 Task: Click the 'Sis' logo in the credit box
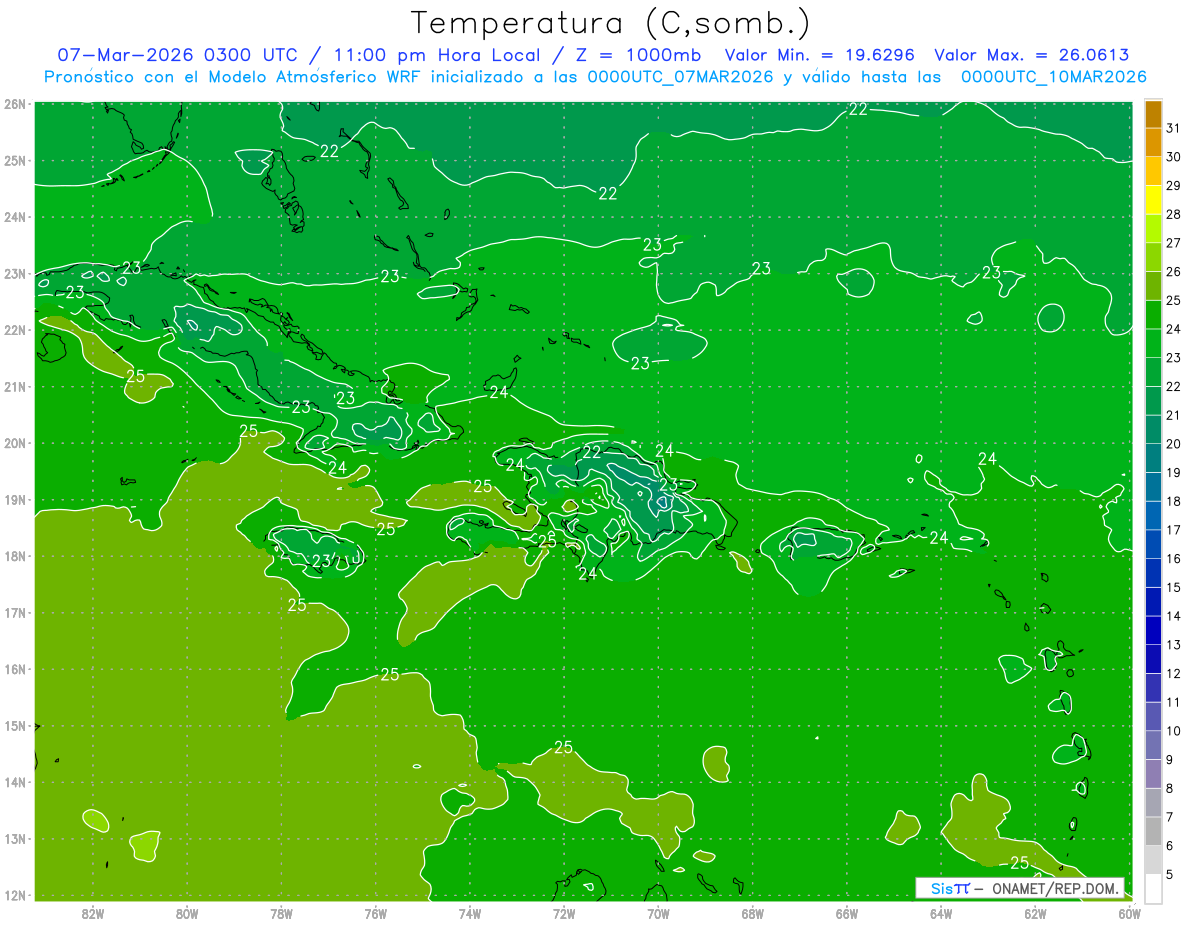point(942,888)
